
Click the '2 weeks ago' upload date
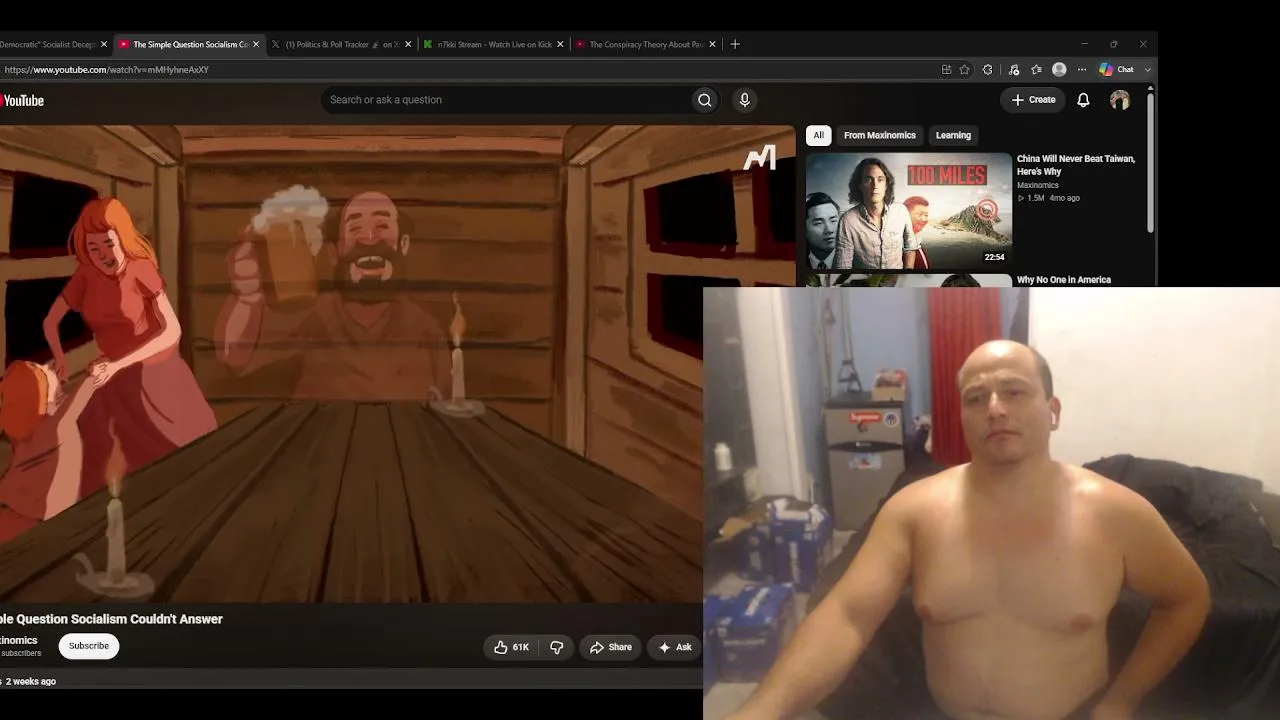pyautogui.click(x=31, y=681)
